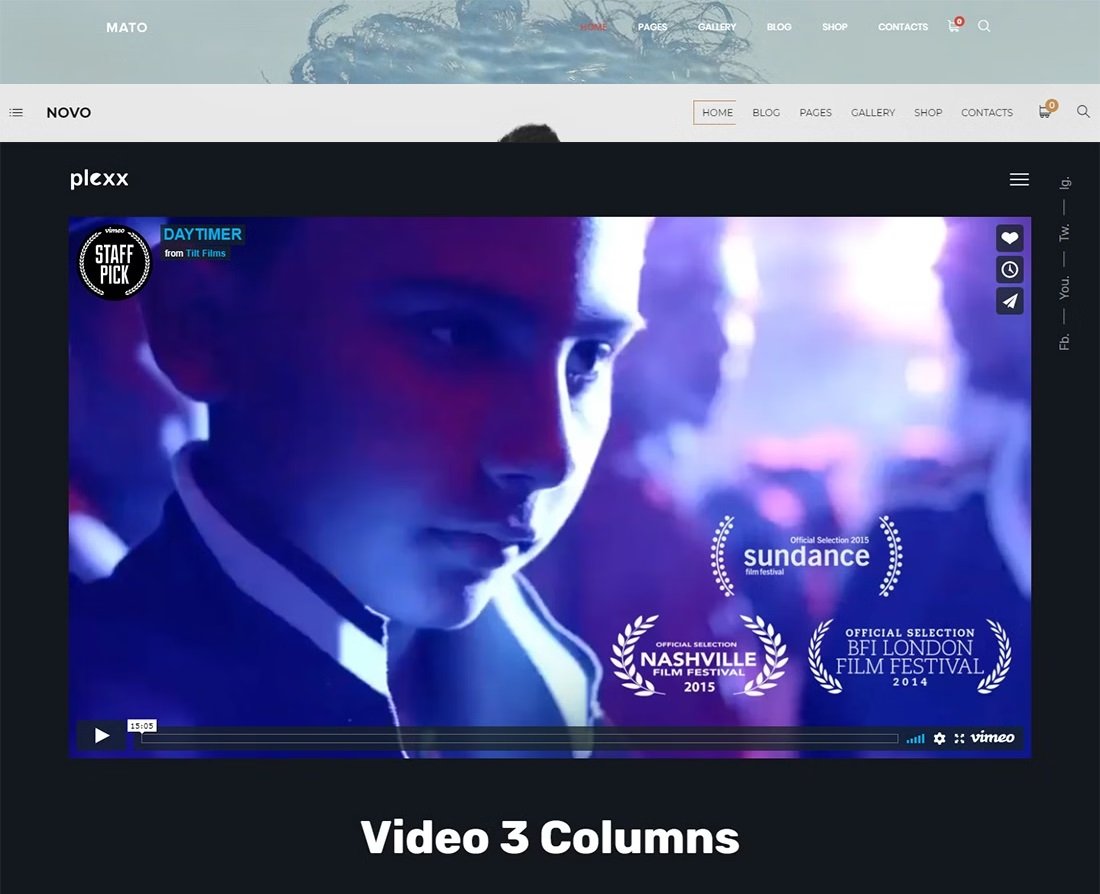Select PAGES in the MATO menu
This screenshot has height=894, width=1100.
[x=652, y=27]
